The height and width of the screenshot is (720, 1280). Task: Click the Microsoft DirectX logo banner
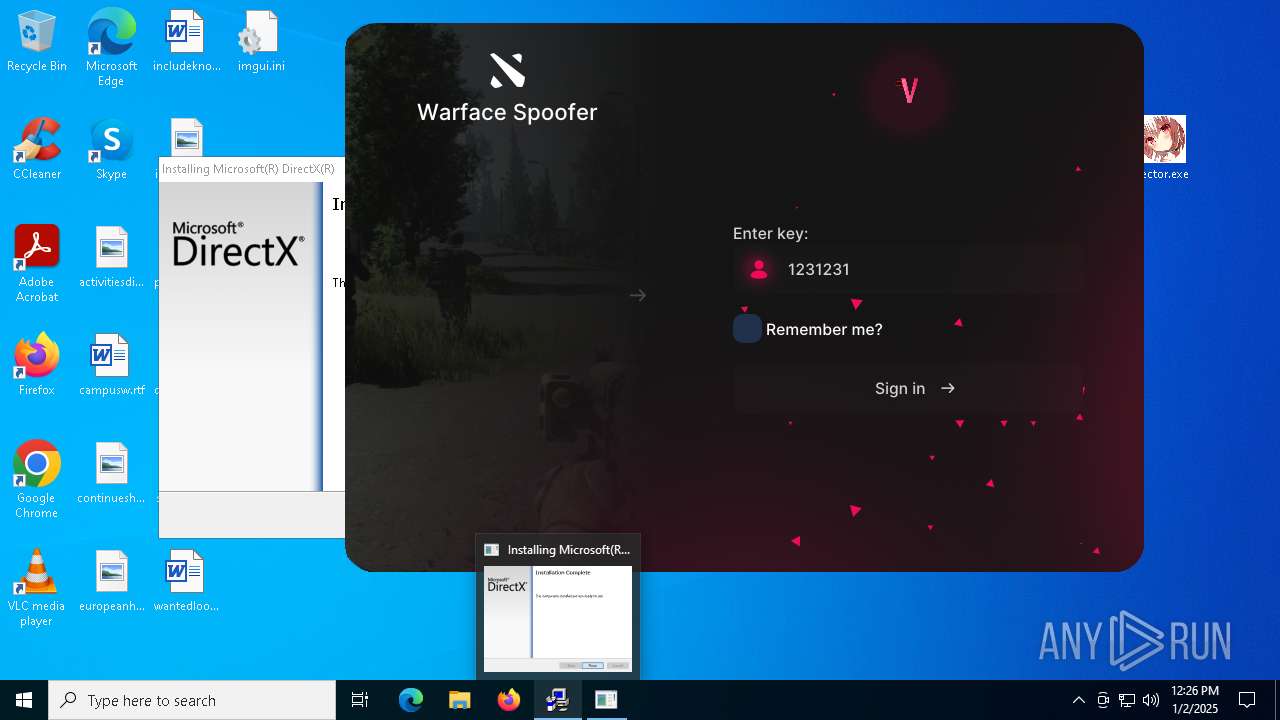pos(238,244)
